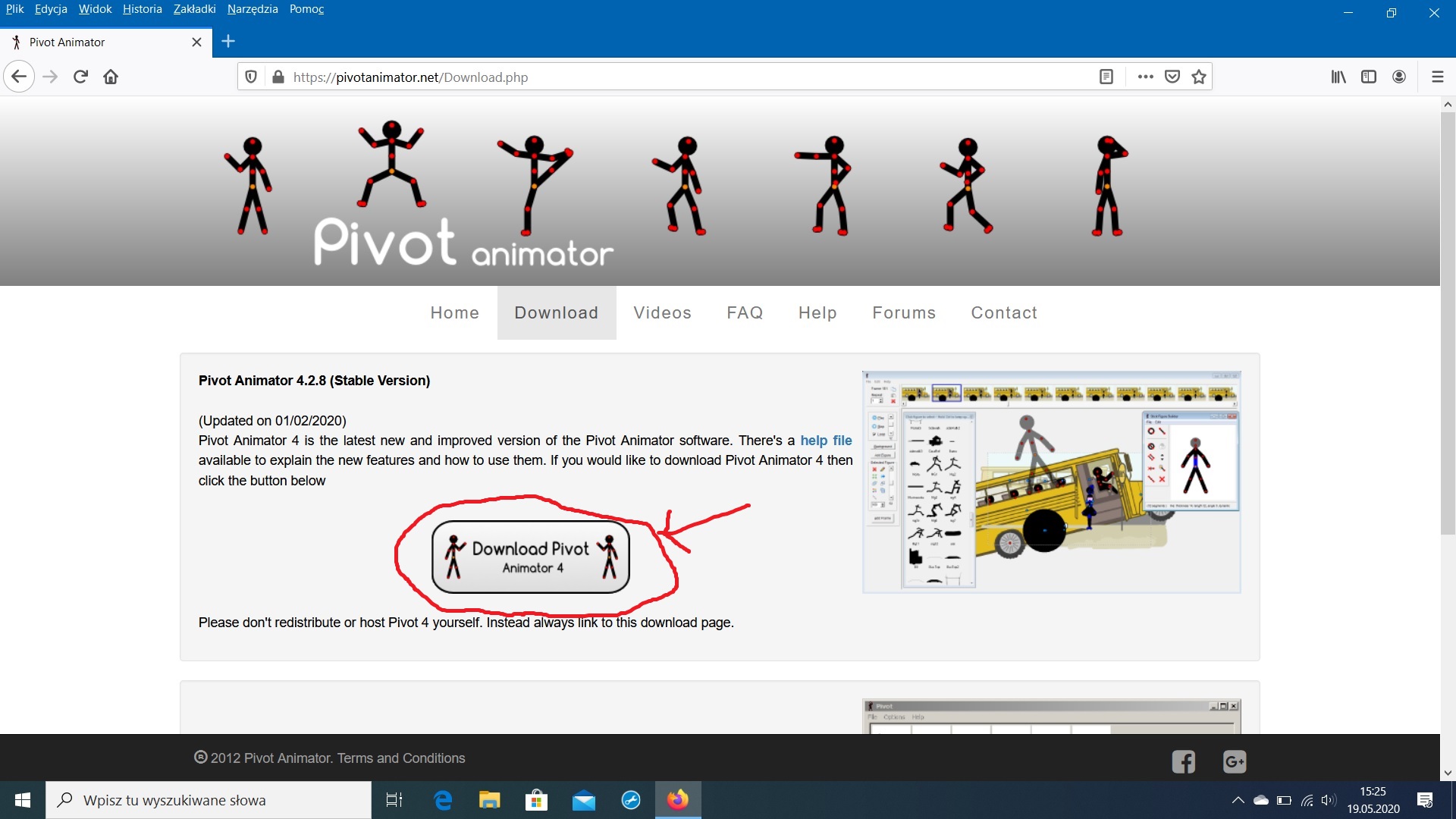Screen dimensions: 1456x819
Task: Open the Firefox hamburger menu
Action: [1437, 77]
